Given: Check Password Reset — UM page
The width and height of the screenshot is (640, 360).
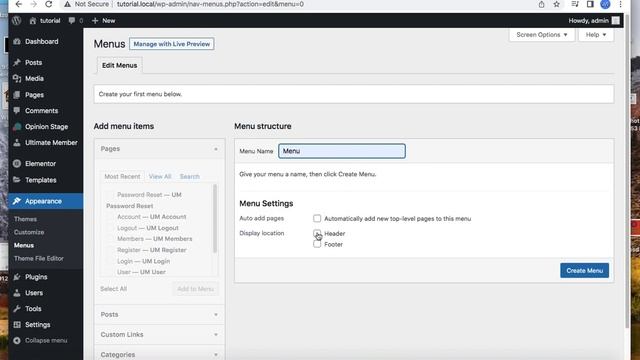Looking at the screenshot, I should coord(111,195).
